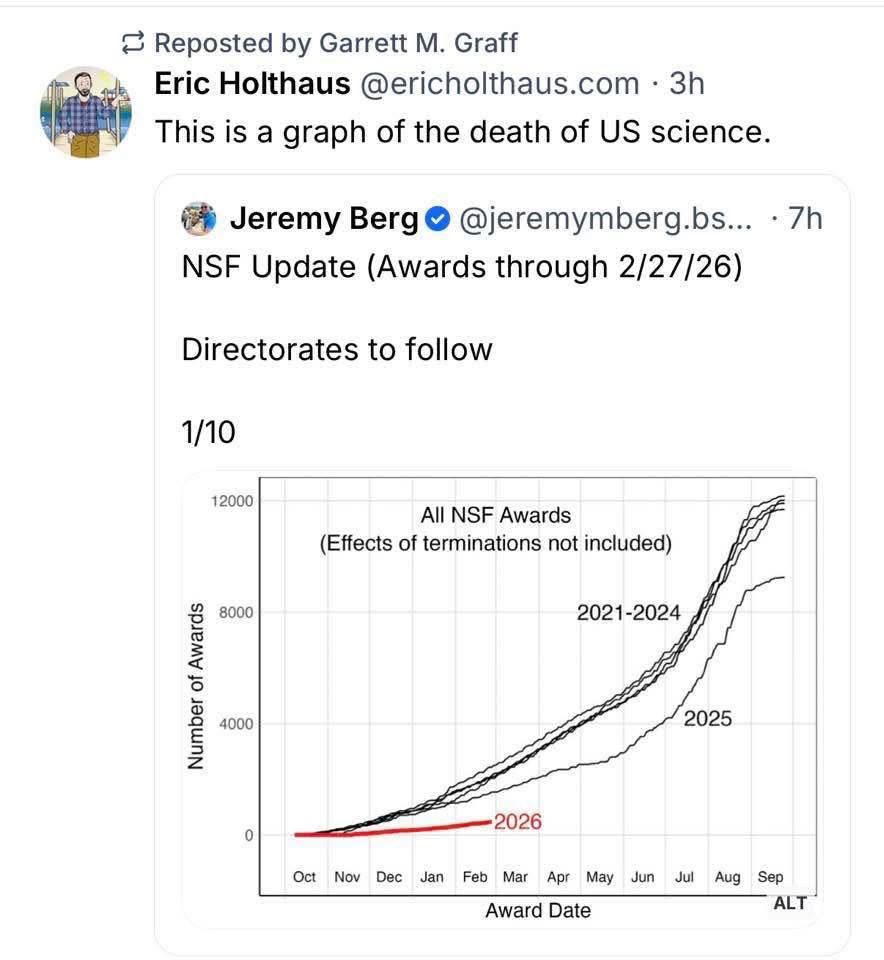
Task: Click Jeremy Berg's small avatar
Action: (199, 217)
